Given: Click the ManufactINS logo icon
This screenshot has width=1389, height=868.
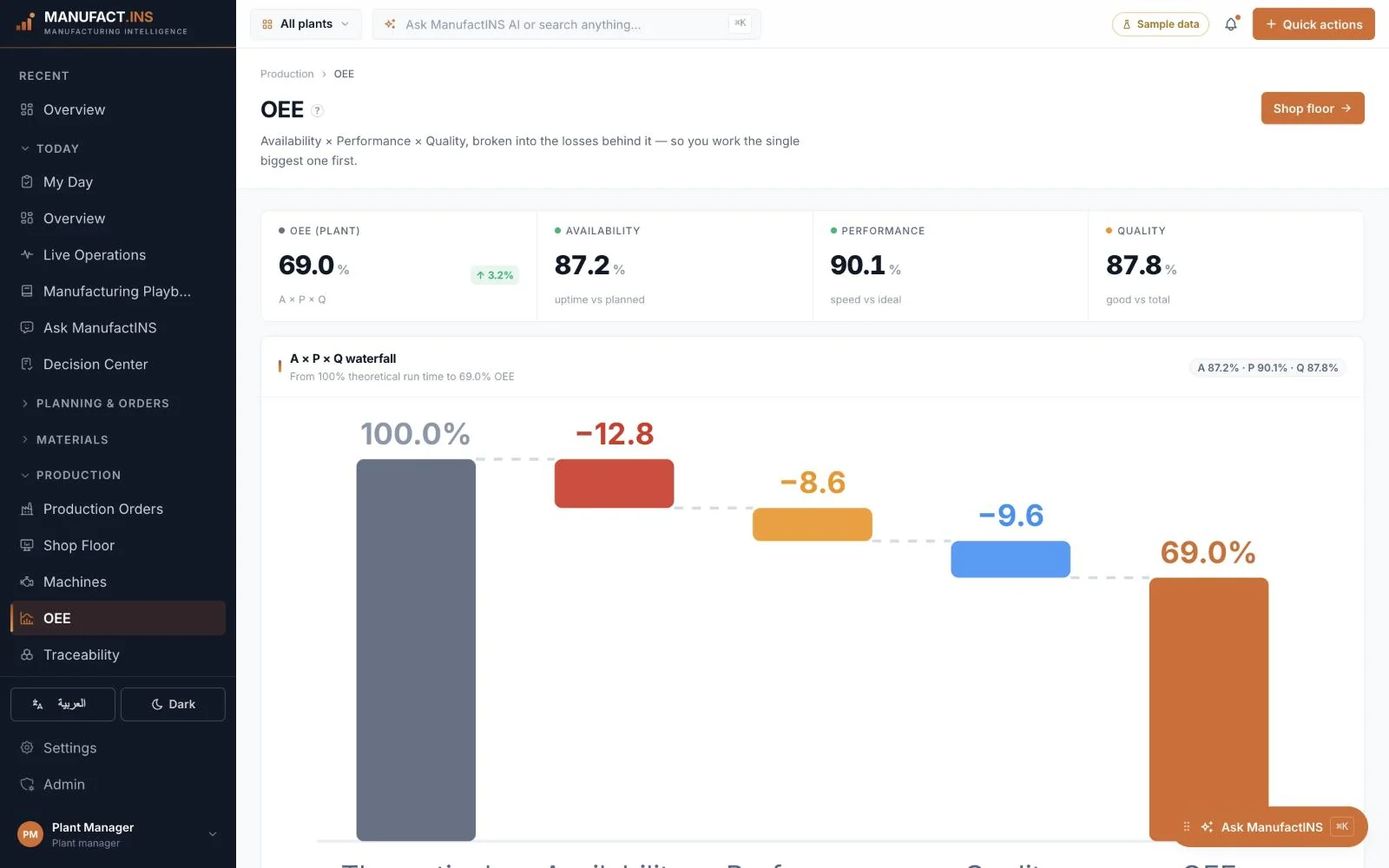Looking at the screenshot, I should click(x=25, y=22).
